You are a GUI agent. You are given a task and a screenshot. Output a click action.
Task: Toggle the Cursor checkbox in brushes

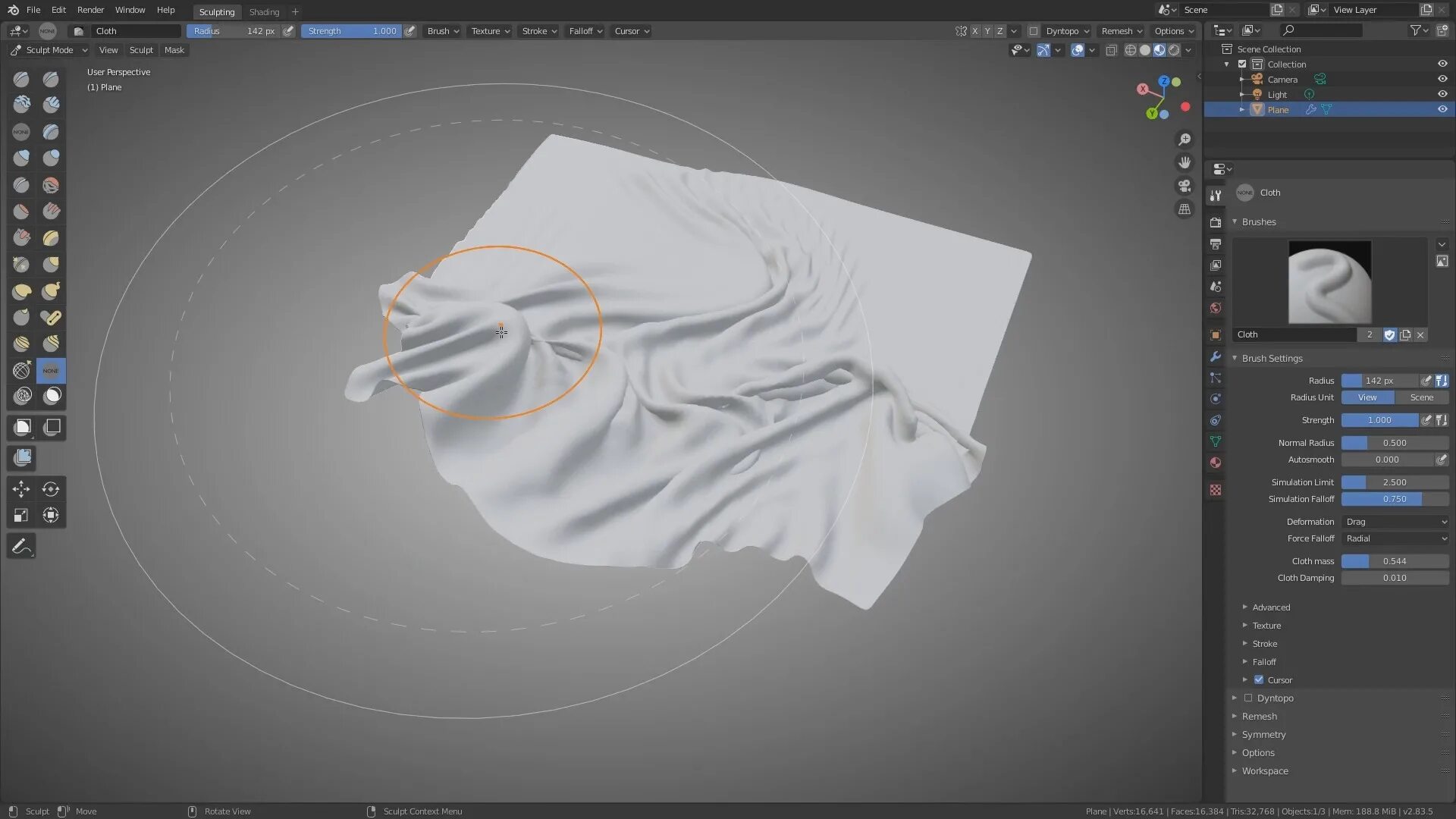coord(1258,679)
